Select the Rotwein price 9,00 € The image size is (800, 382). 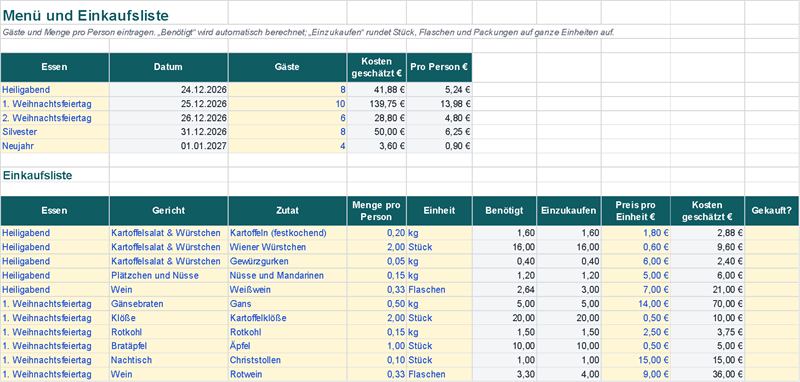636,374
